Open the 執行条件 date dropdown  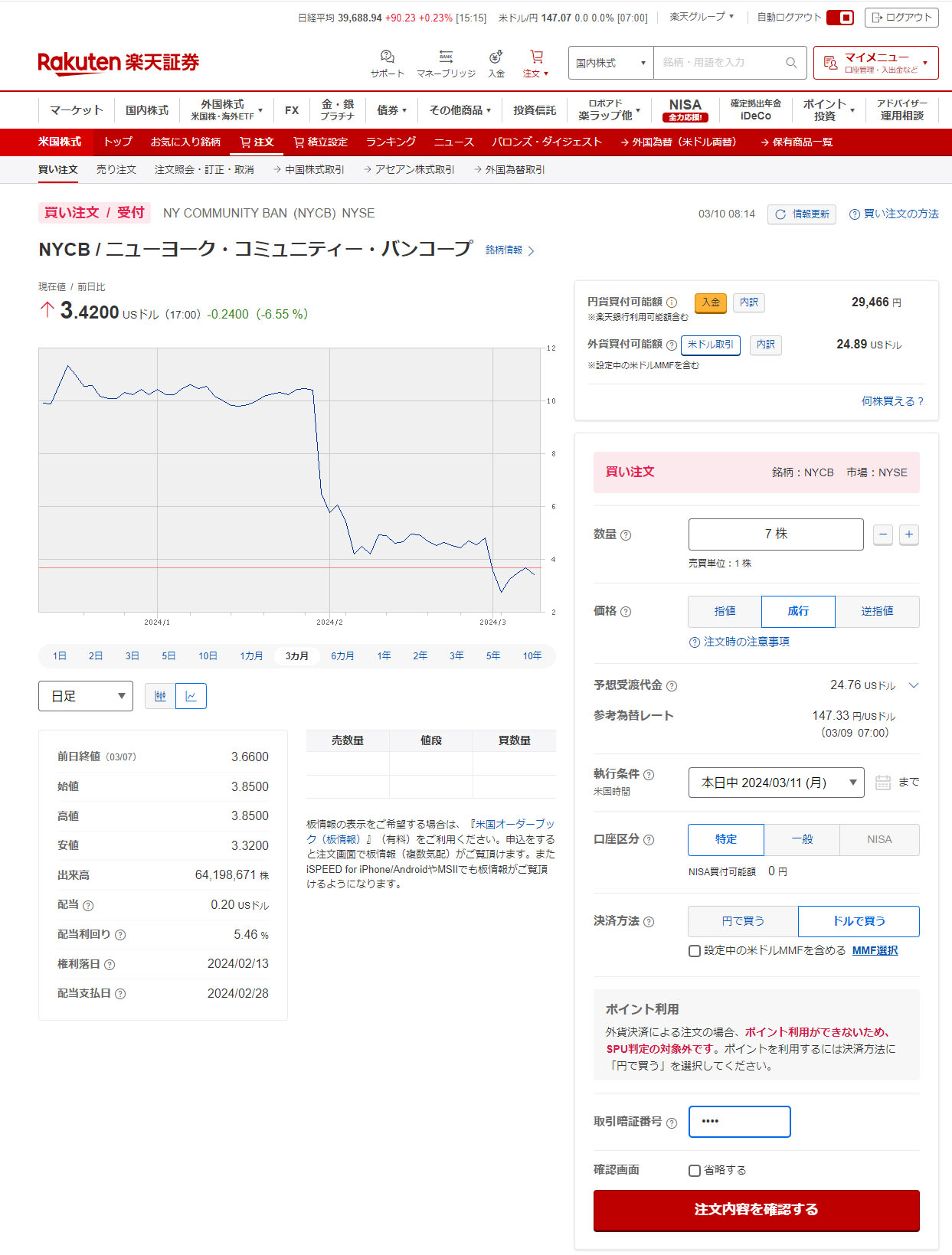point(776,783)
